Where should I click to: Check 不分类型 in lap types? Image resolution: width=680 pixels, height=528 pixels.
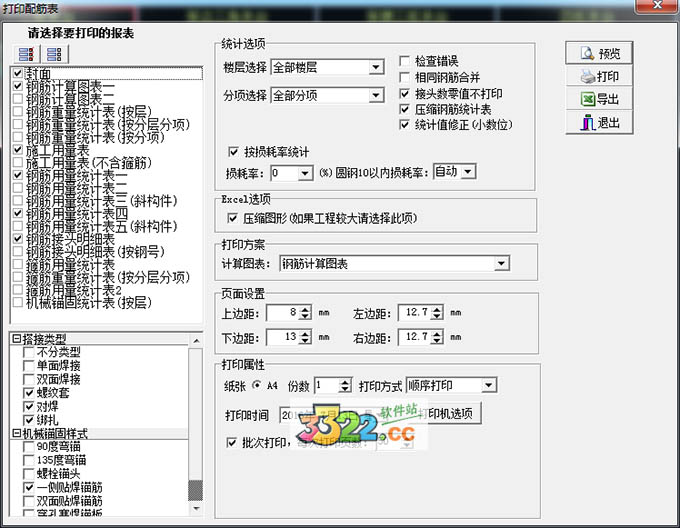(29, 352)
